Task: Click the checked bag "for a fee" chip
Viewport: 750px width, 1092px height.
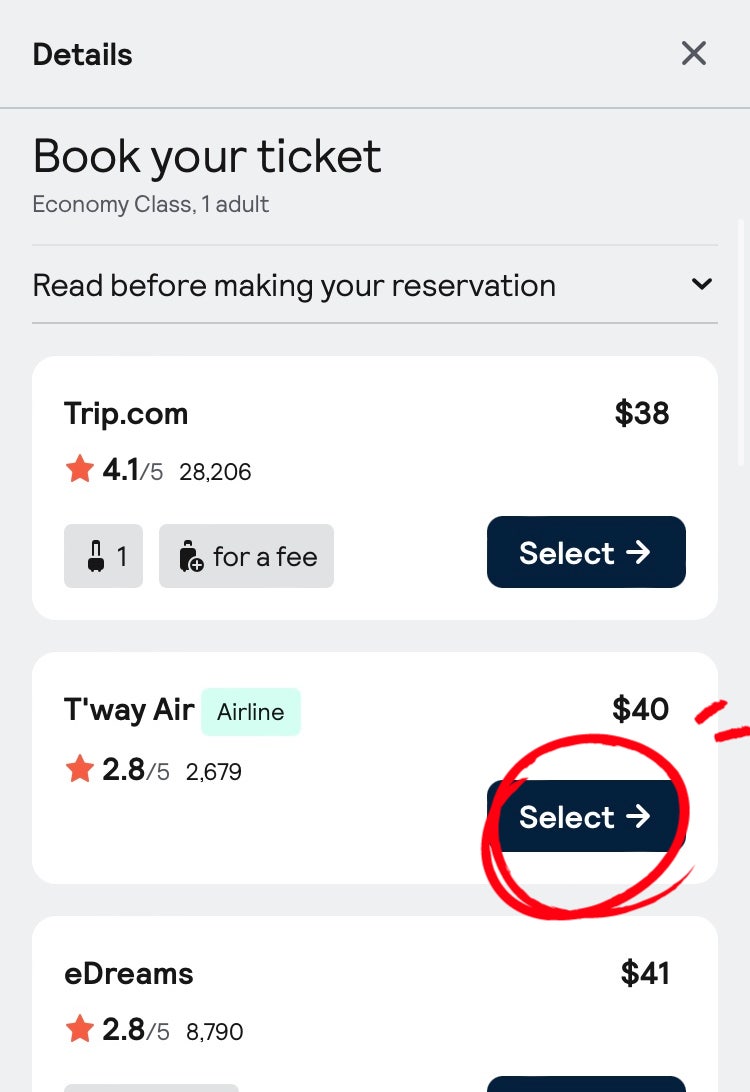Action: pos(247,556)
